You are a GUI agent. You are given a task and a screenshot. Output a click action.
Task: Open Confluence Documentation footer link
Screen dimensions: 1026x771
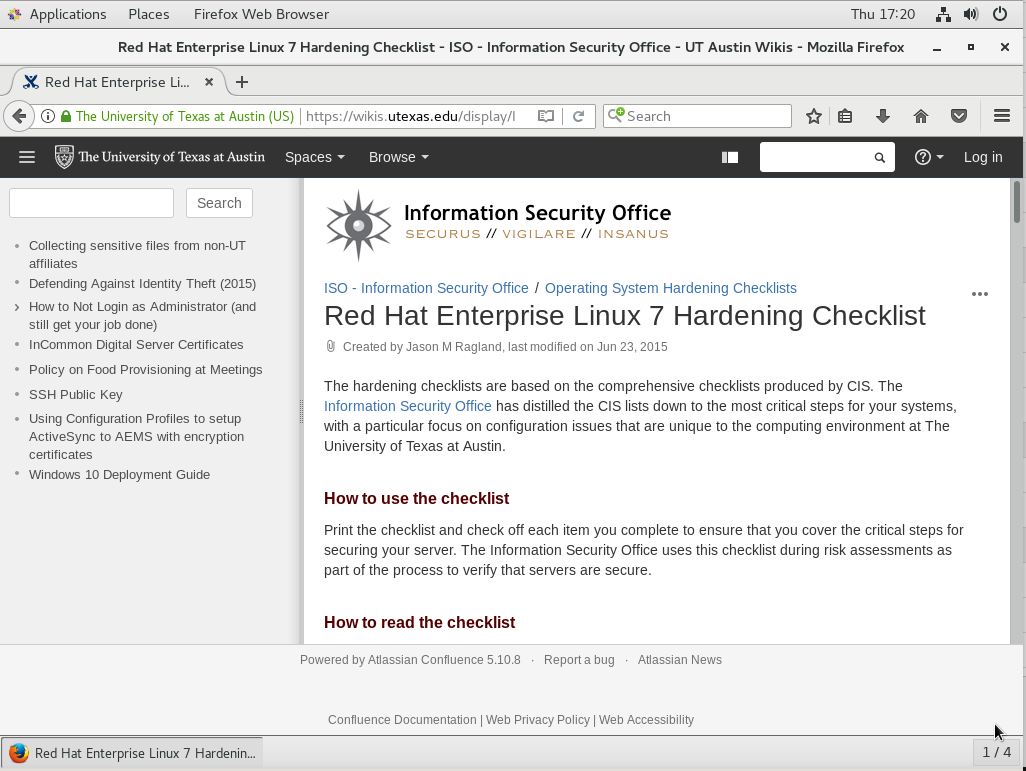[x=402, y=720]
